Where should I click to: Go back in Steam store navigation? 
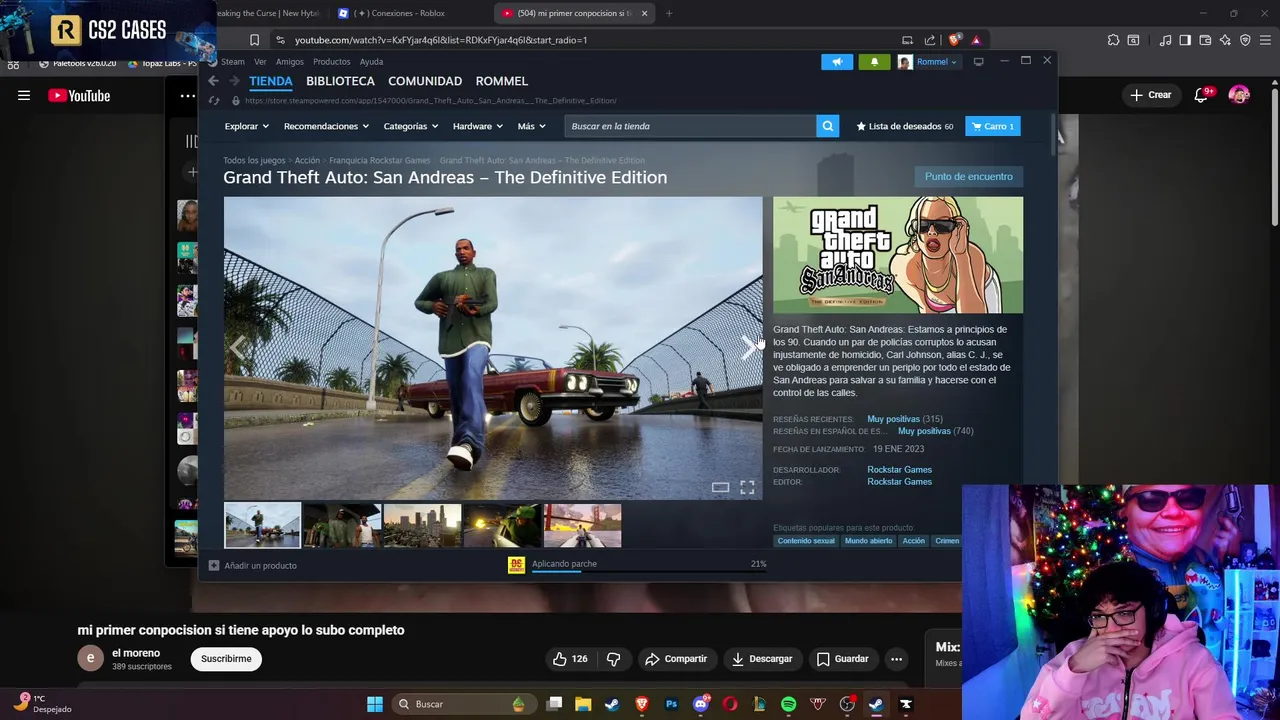click(x=213, y=81)
